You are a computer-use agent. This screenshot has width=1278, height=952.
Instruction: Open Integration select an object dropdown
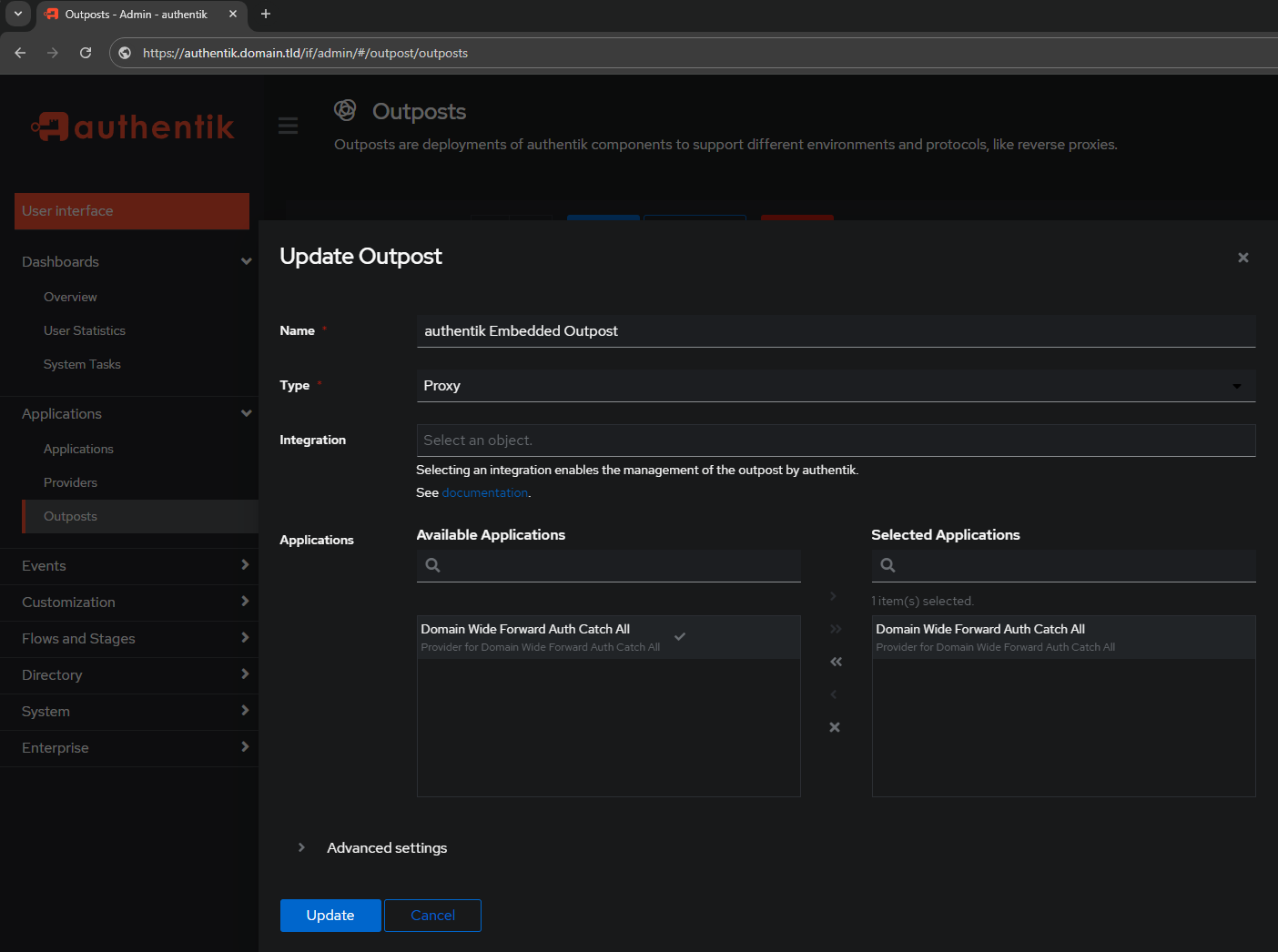[x=836, y=440]
